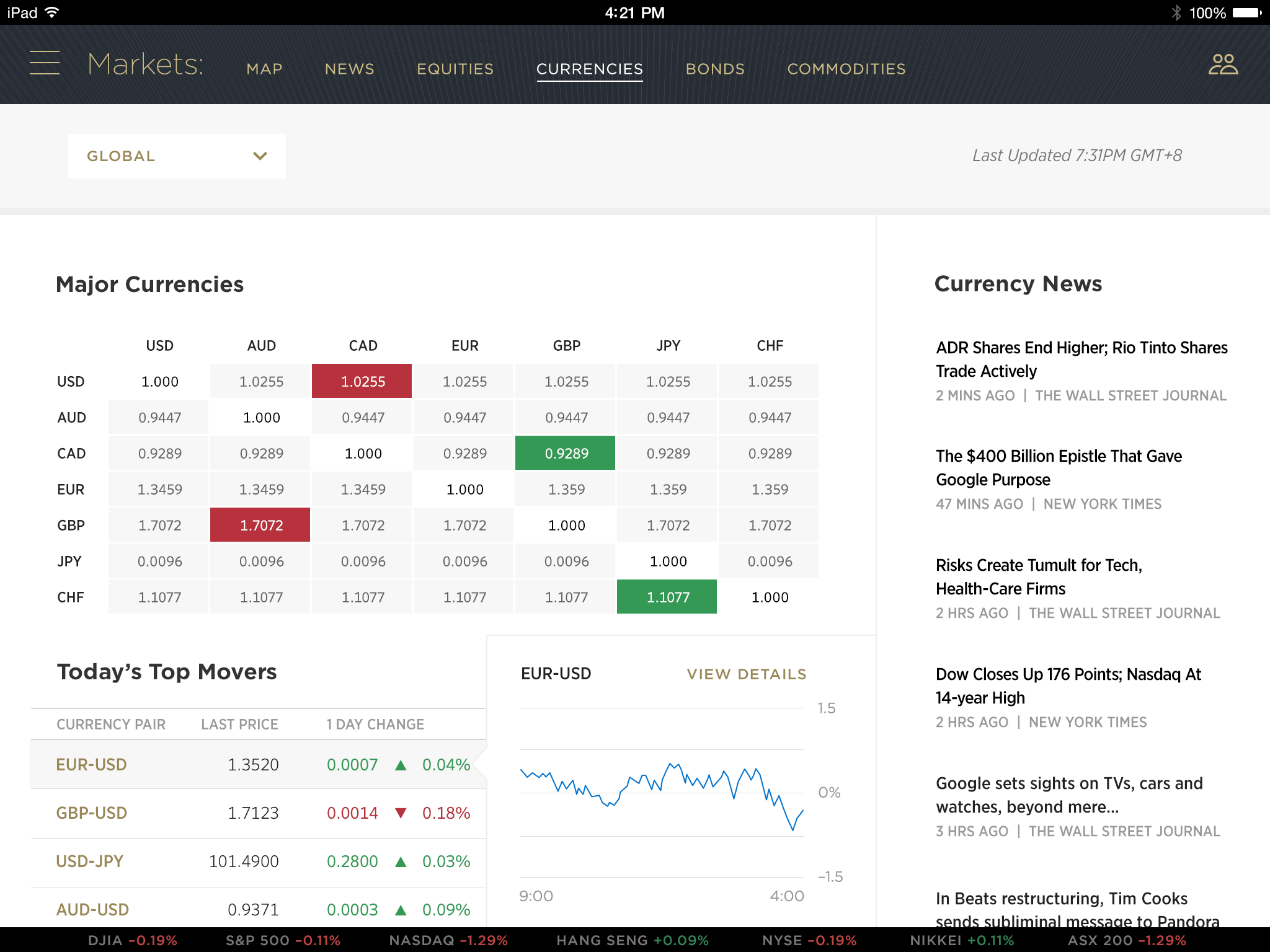The height and width of the screenshot is (952, 1270).
Task: Open the Commodities tab
Action: 846,69
